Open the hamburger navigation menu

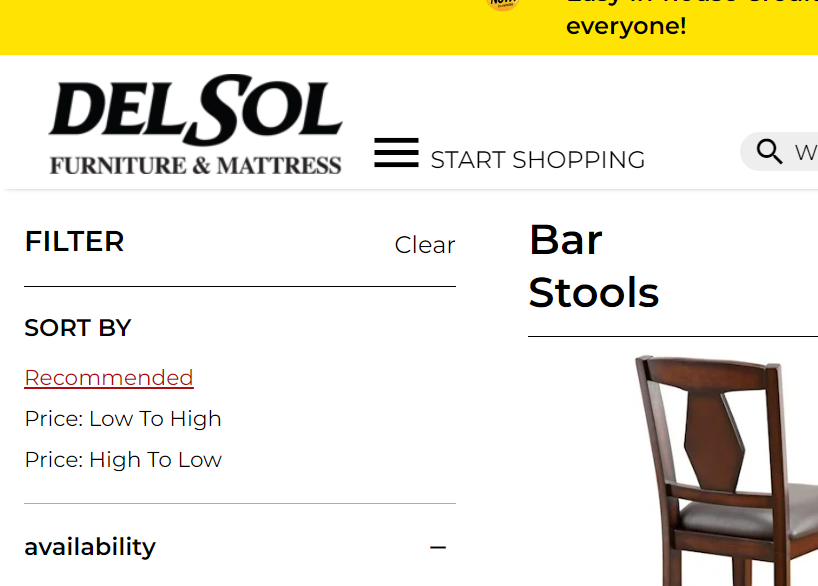[396, 151]
